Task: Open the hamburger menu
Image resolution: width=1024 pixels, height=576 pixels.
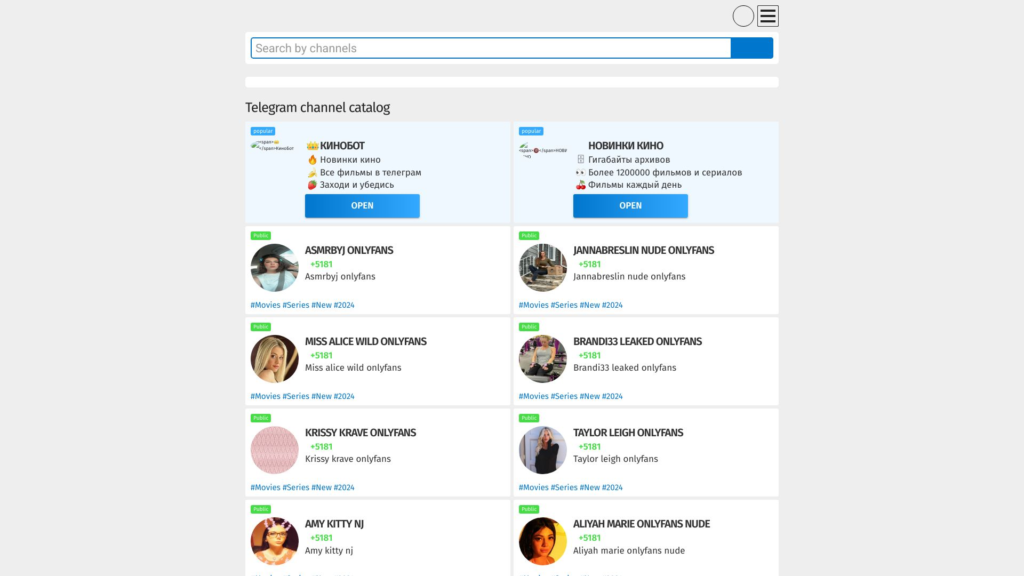Action: point(767,16)
